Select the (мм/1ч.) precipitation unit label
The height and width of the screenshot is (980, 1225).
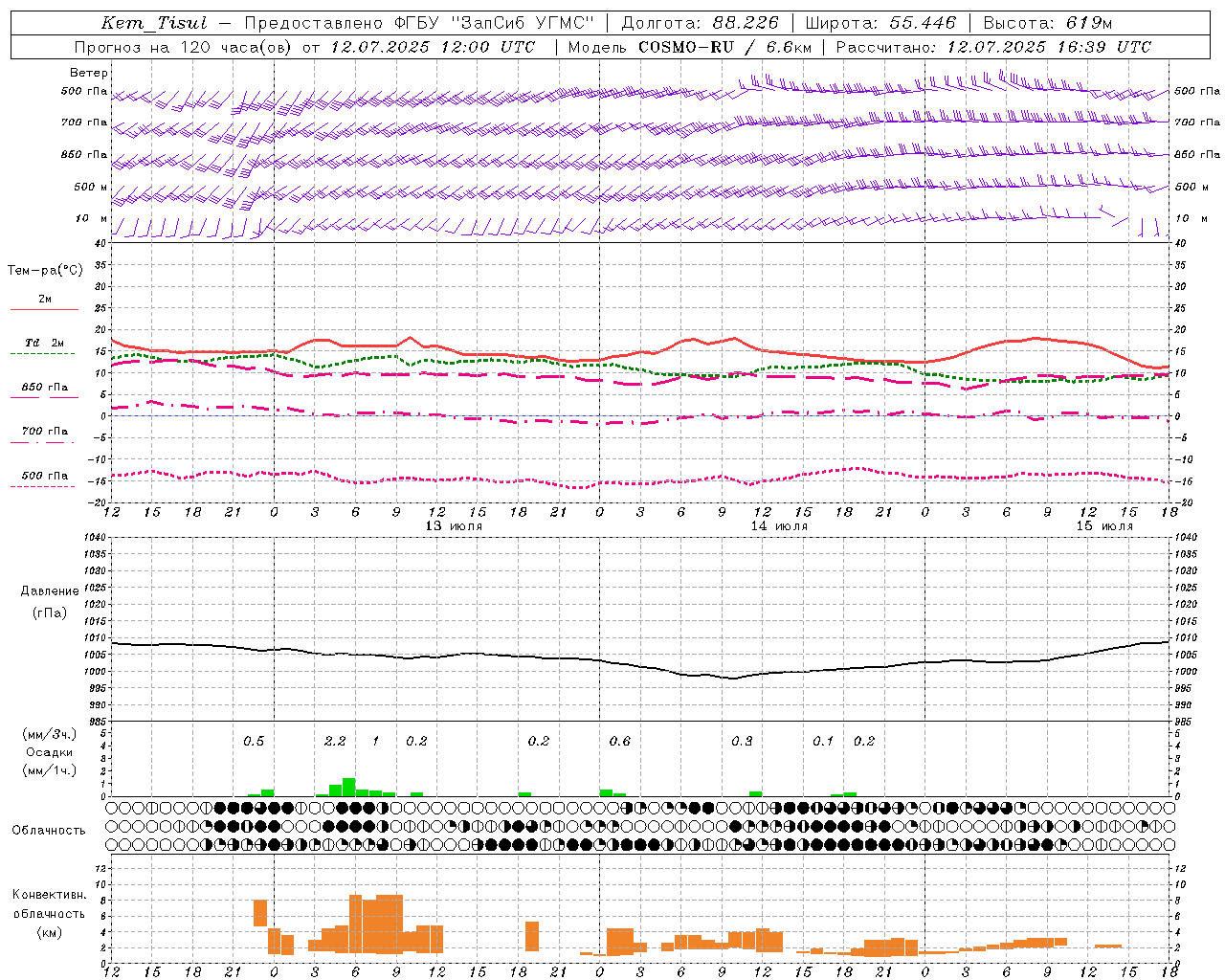point(50,770)
